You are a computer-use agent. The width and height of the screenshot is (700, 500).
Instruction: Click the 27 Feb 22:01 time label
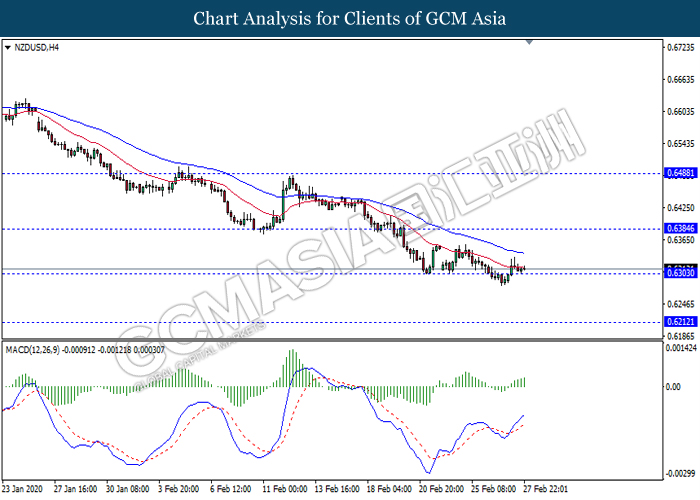546,489
